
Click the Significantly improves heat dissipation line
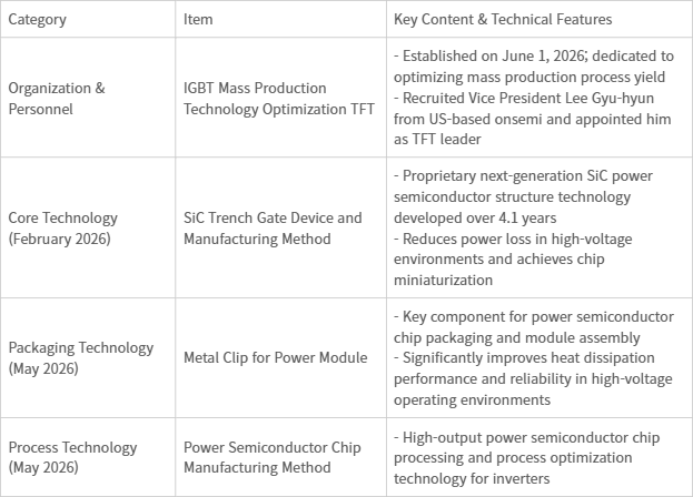pos(533,379)
